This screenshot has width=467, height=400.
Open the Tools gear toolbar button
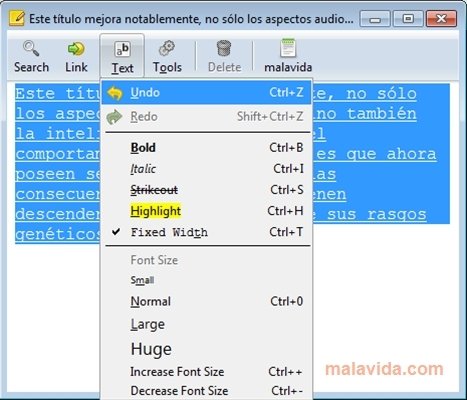click(x=167, y=56)
